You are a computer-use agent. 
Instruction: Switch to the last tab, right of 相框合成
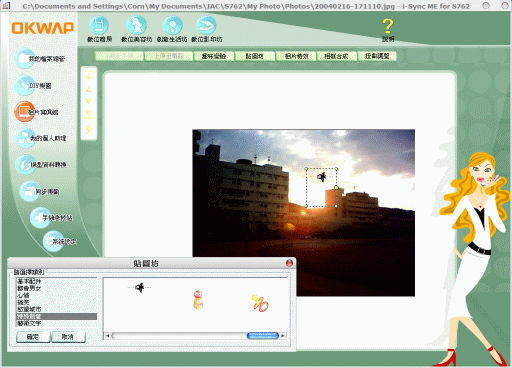click(377, 56)
